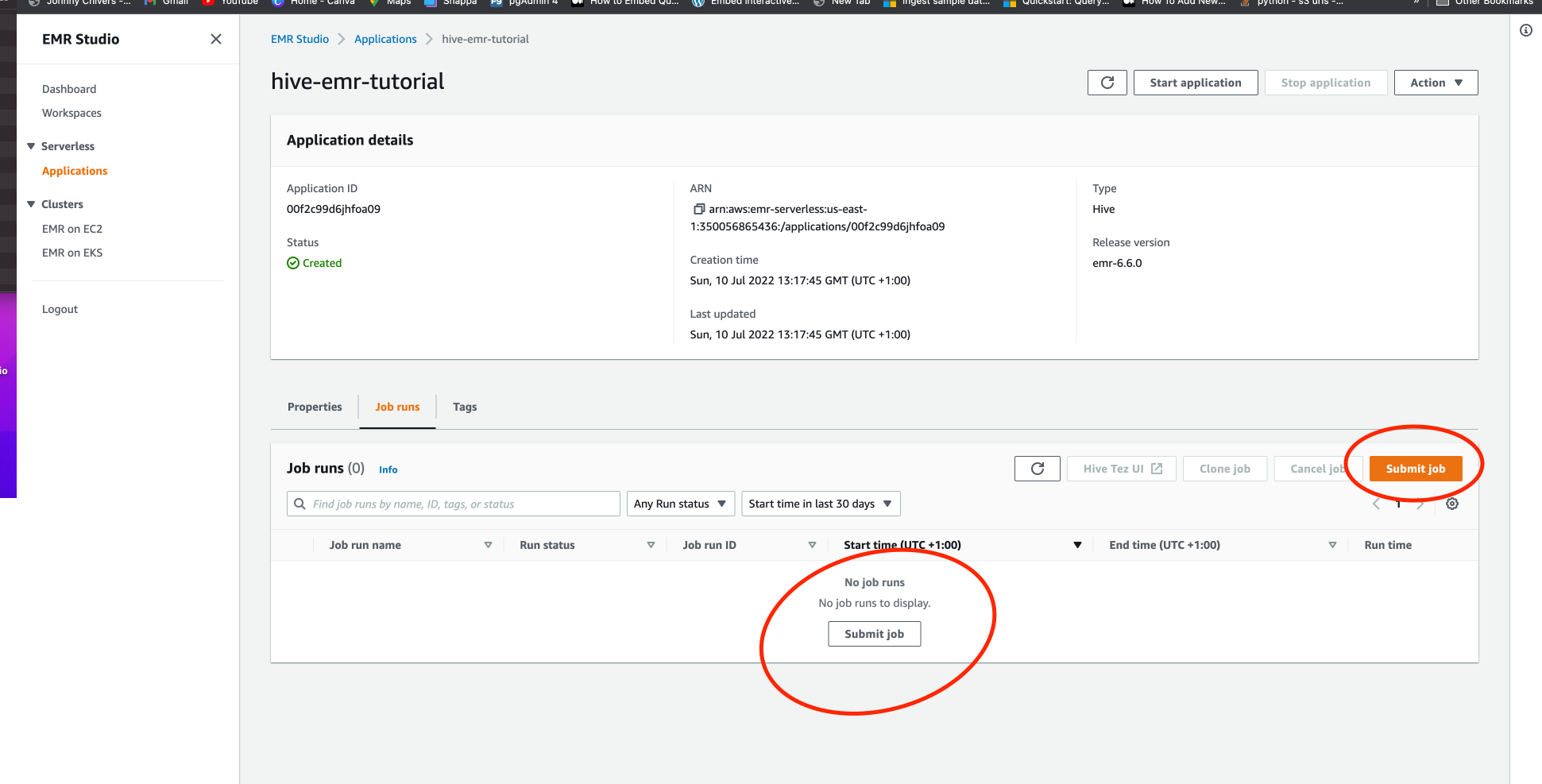Refresh the application details

click(x=1107, y=83)
